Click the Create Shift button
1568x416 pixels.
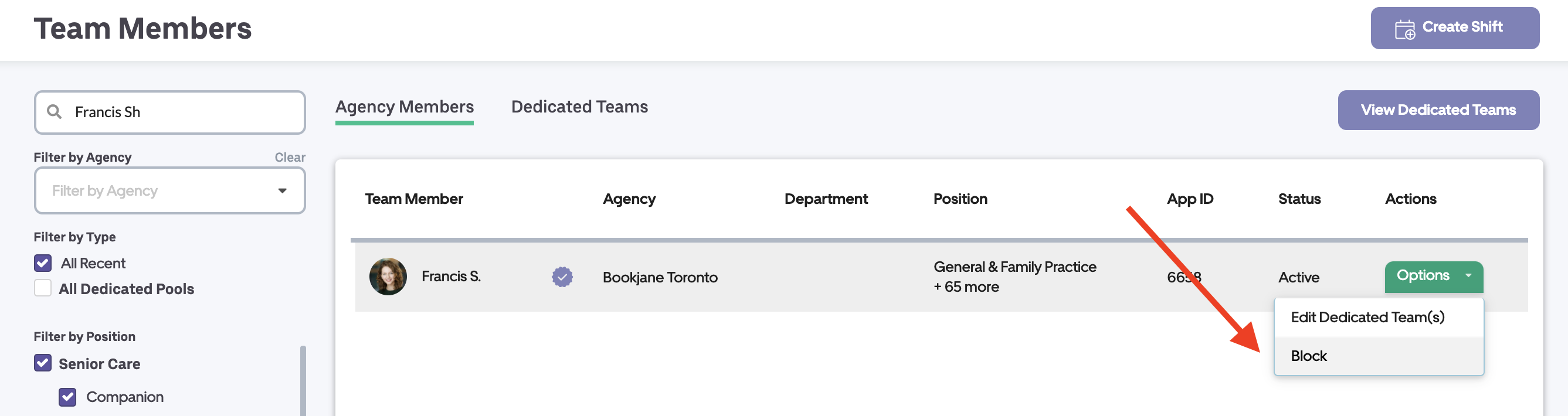[x=1454, y=28]
